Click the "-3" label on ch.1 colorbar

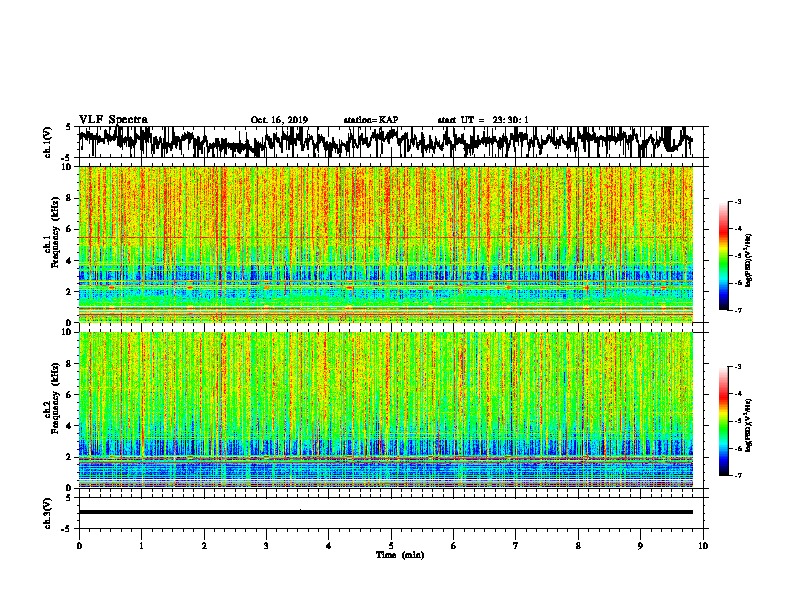point(737,202)
